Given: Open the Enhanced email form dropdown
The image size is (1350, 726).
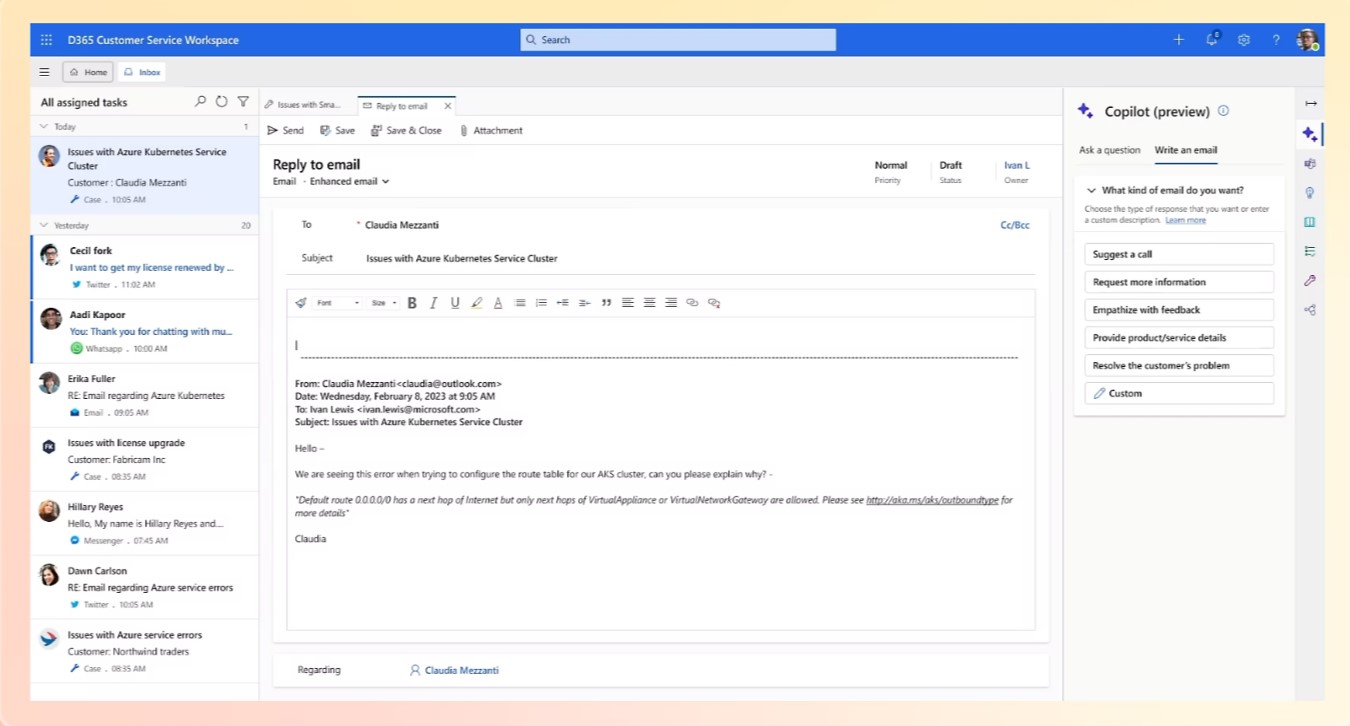Looking at the screenshot, I should point(349,182).
